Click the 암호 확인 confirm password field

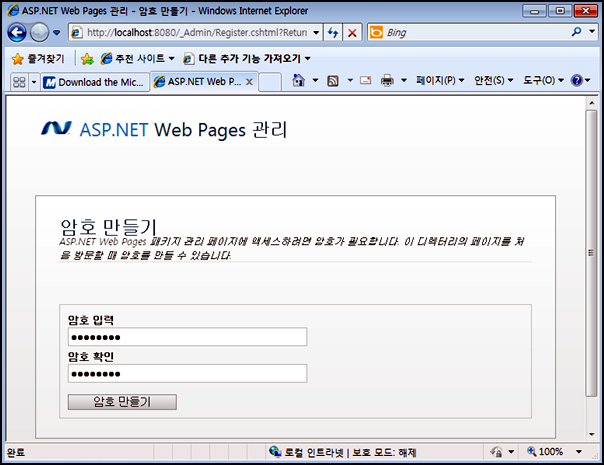(188, 374)
